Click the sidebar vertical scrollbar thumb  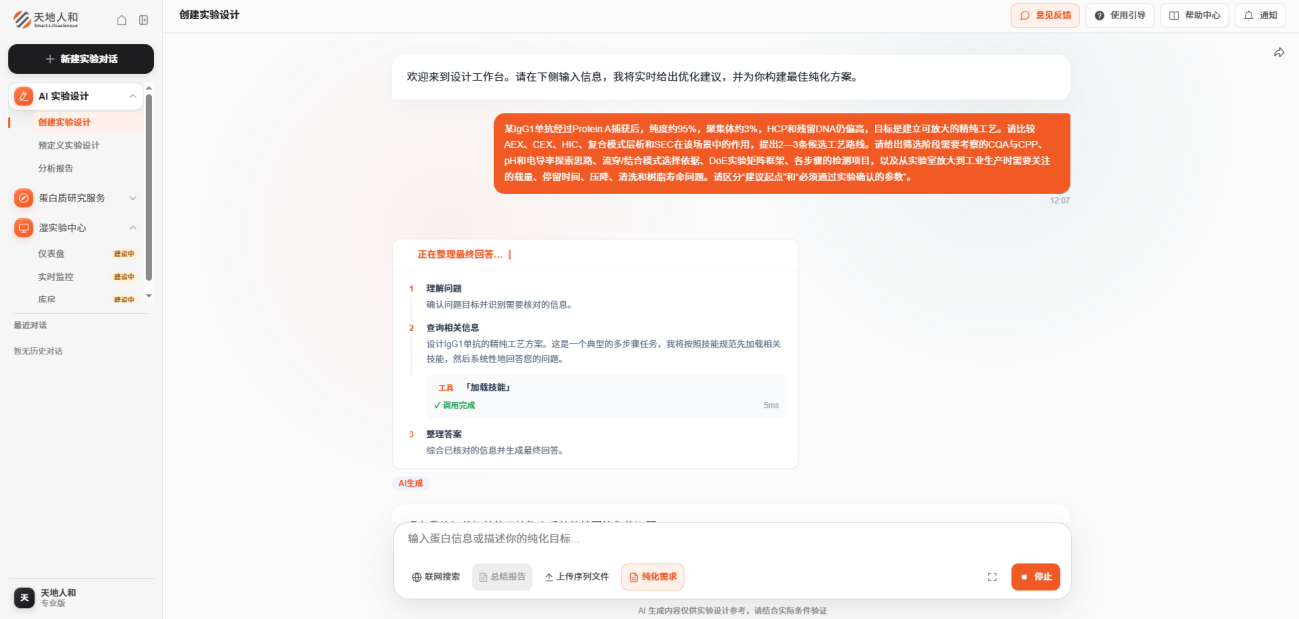pos(149,186)
